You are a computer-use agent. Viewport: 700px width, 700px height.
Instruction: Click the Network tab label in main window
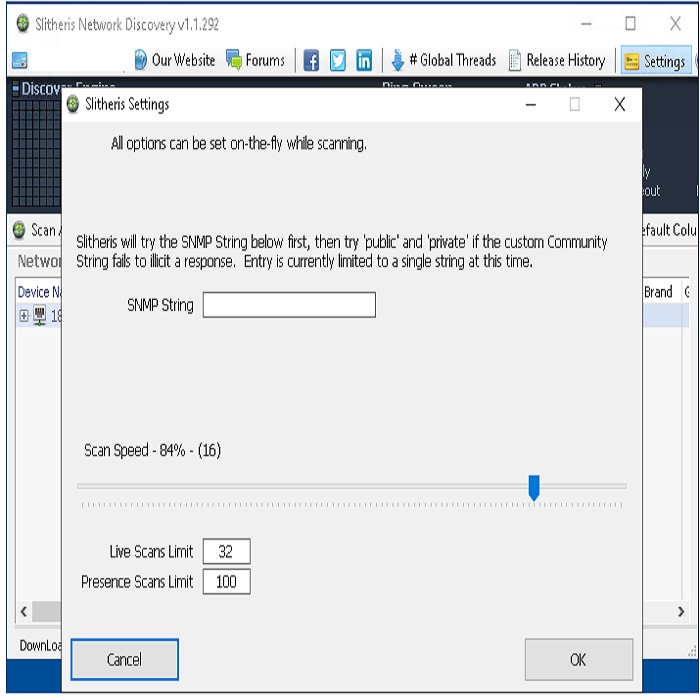pos(39,261)
